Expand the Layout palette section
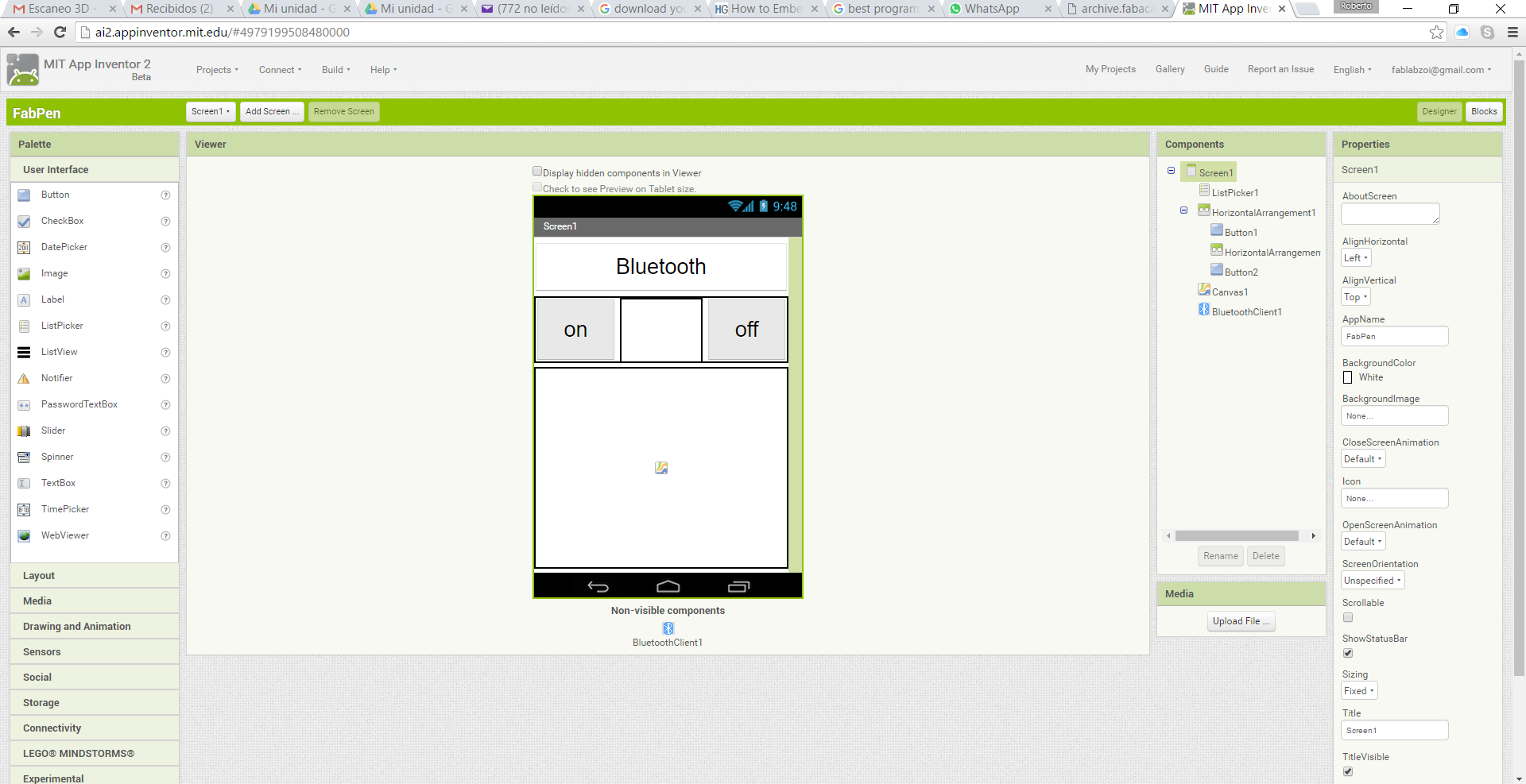 click(95, 576)
